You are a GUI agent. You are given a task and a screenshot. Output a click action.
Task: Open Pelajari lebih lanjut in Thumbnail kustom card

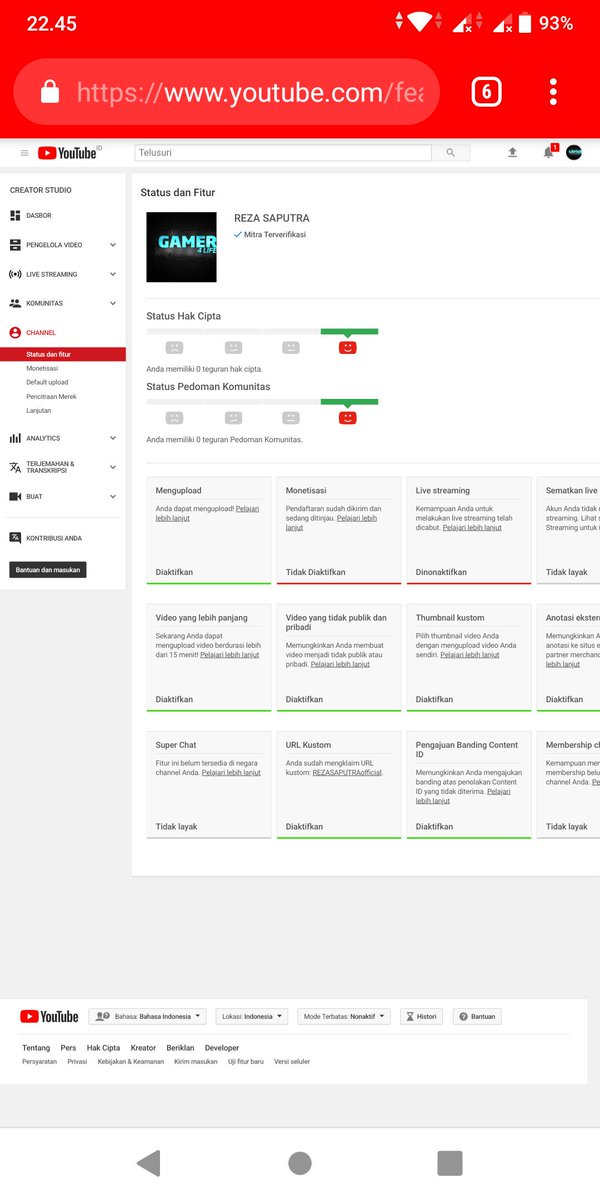click(471, 654)
